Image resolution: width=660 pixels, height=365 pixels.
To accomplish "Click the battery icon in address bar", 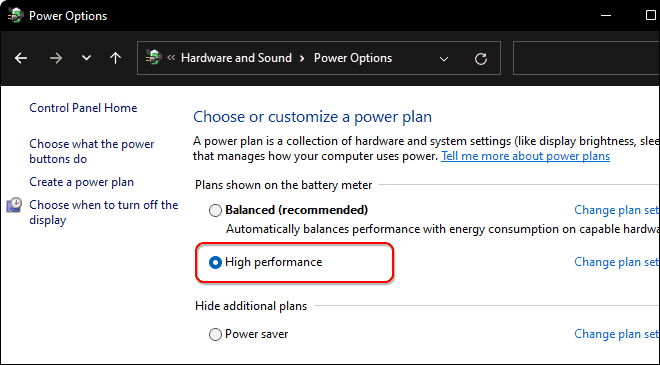I will 154,57.
